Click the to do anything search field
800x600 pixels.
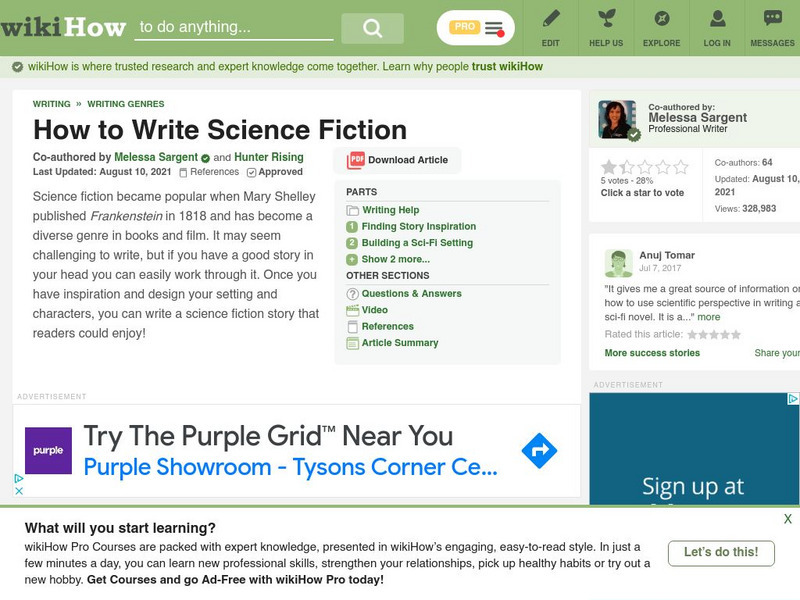(235, 25)
